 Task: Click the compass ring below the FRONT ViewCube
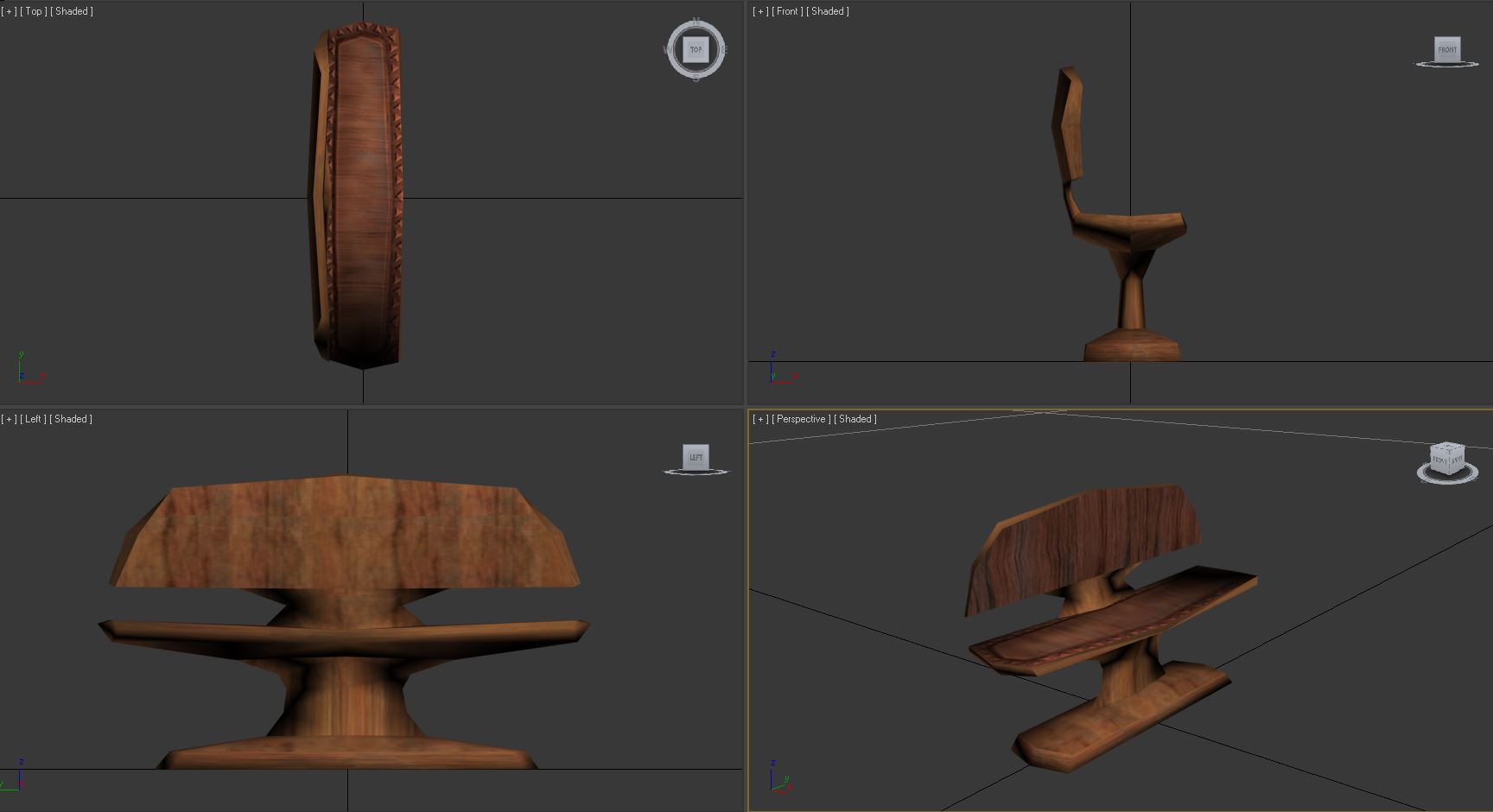(x=1447, y=64)
